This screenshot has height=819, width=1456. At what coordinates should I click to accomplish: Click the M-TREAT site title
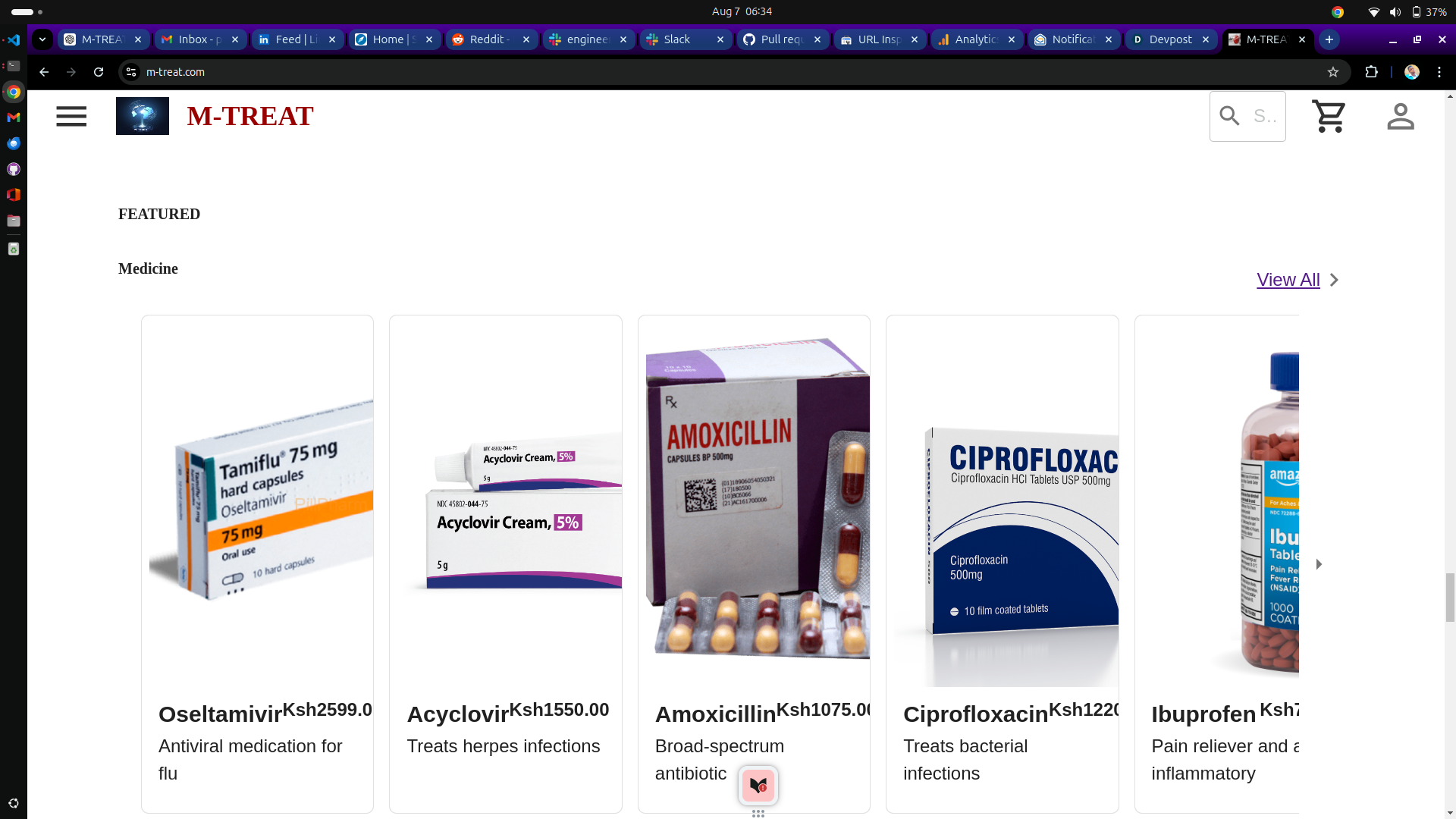click(x=250, y=116)
